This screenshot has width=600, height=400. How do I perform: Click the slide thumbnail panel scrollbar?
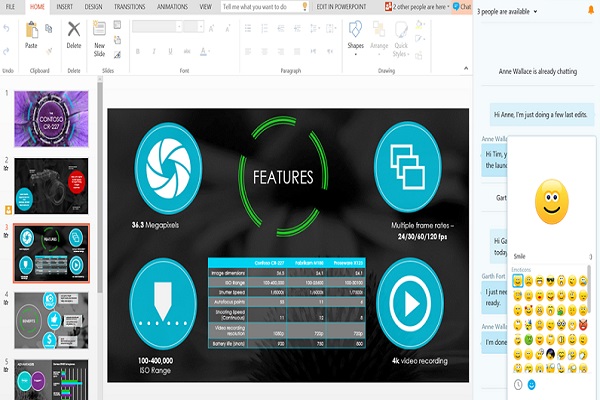(x=100, y=188)
